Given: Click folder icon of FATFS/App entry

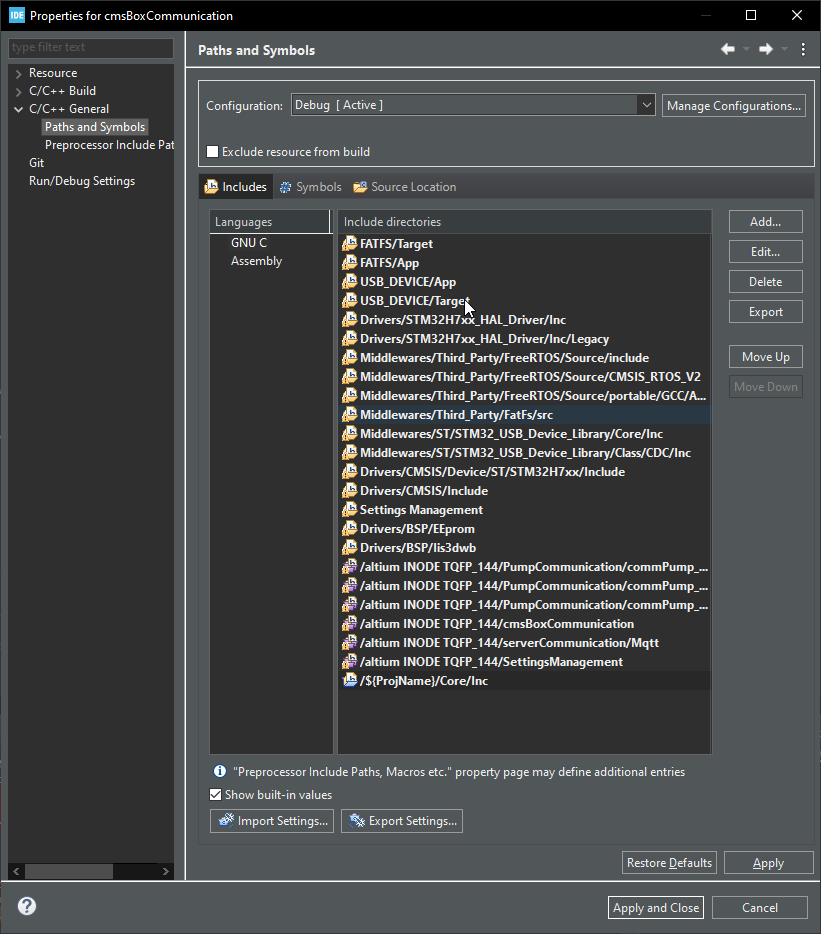Looking at the screenshot, I should 350,262.
